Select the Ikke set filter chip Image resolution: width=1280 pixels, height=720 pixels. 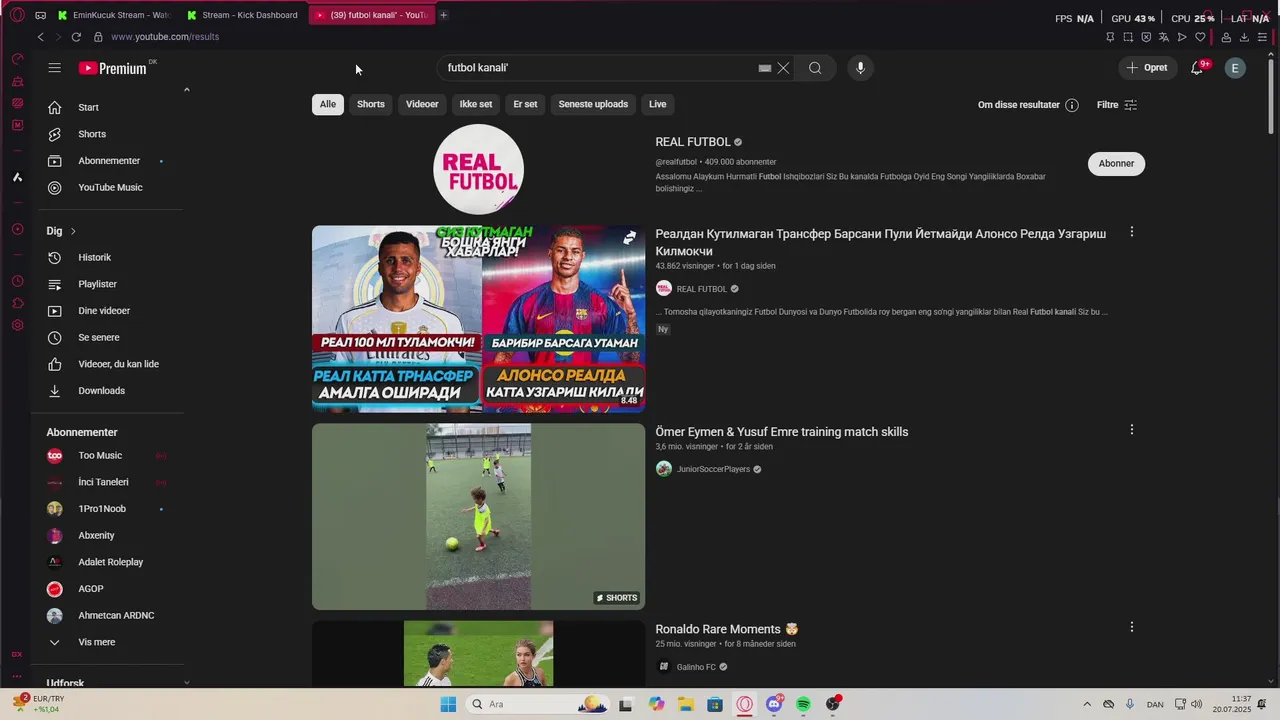(x=476, y=104)
